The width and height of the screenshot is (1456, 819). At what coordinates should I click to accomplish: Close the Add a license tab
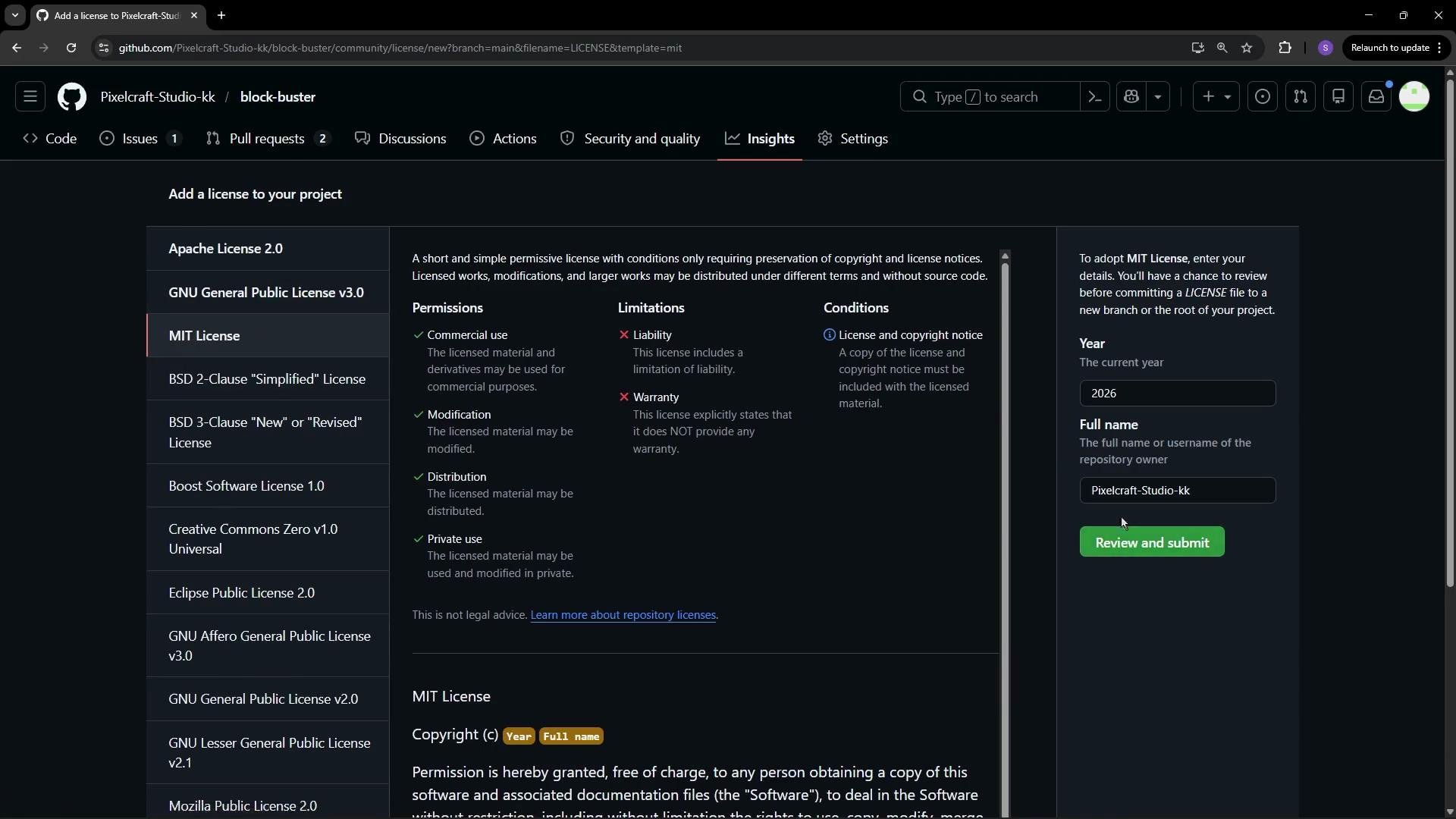coord(194,15)
